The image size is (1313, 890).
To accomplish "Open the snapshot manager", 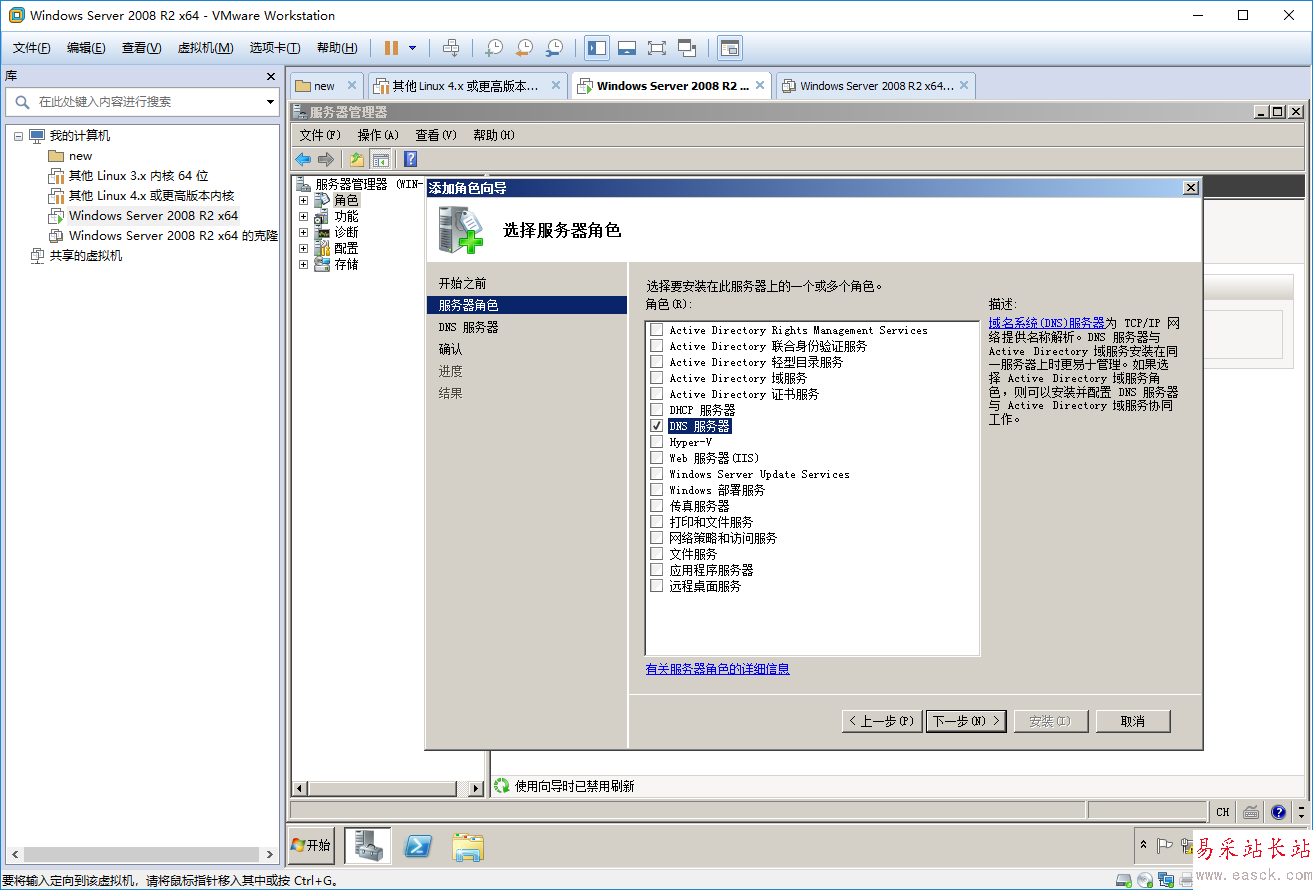I will tap(554, 48).
